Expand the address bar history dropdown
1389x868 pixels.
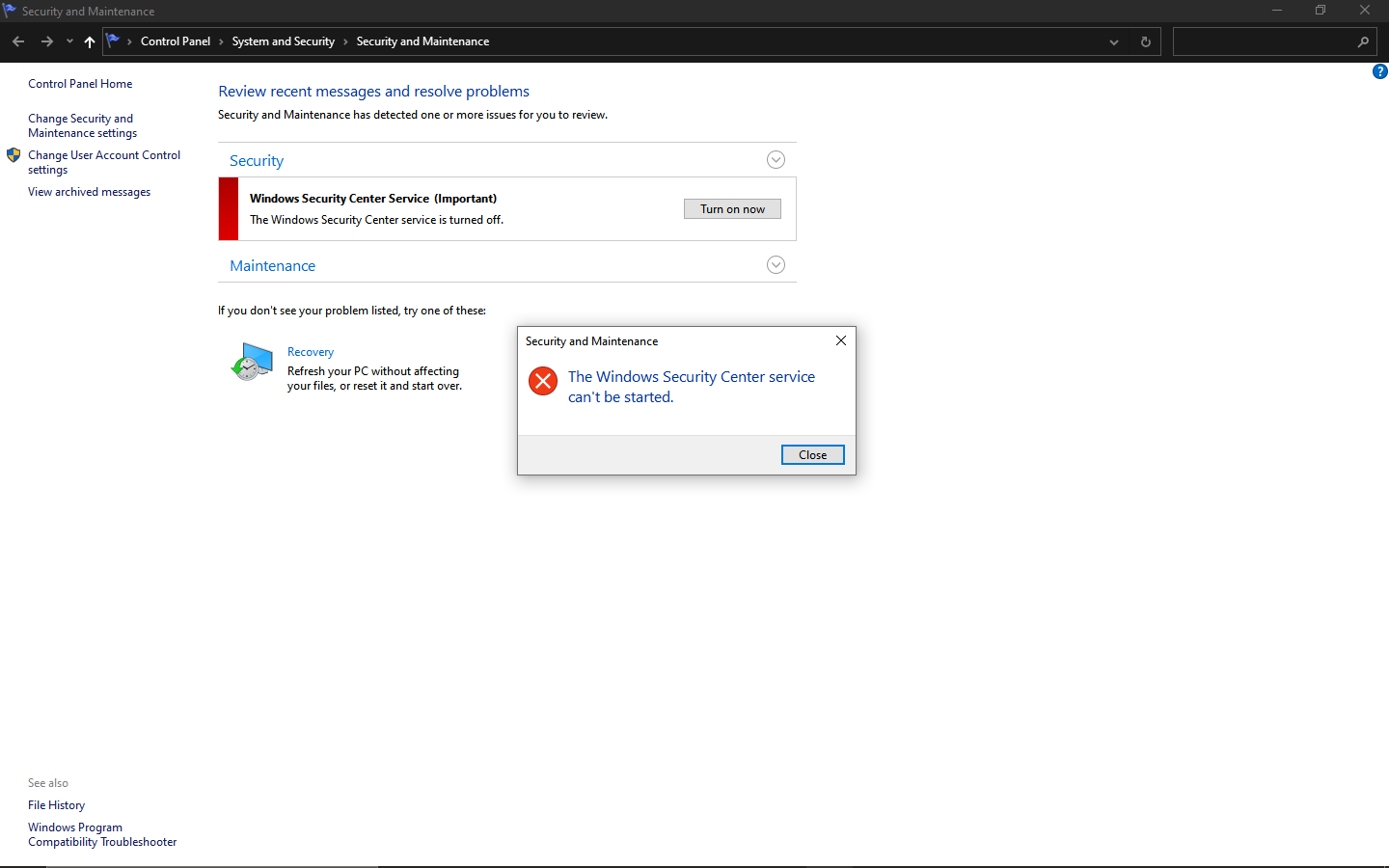pyautogui.click(x=1114, y=41)
